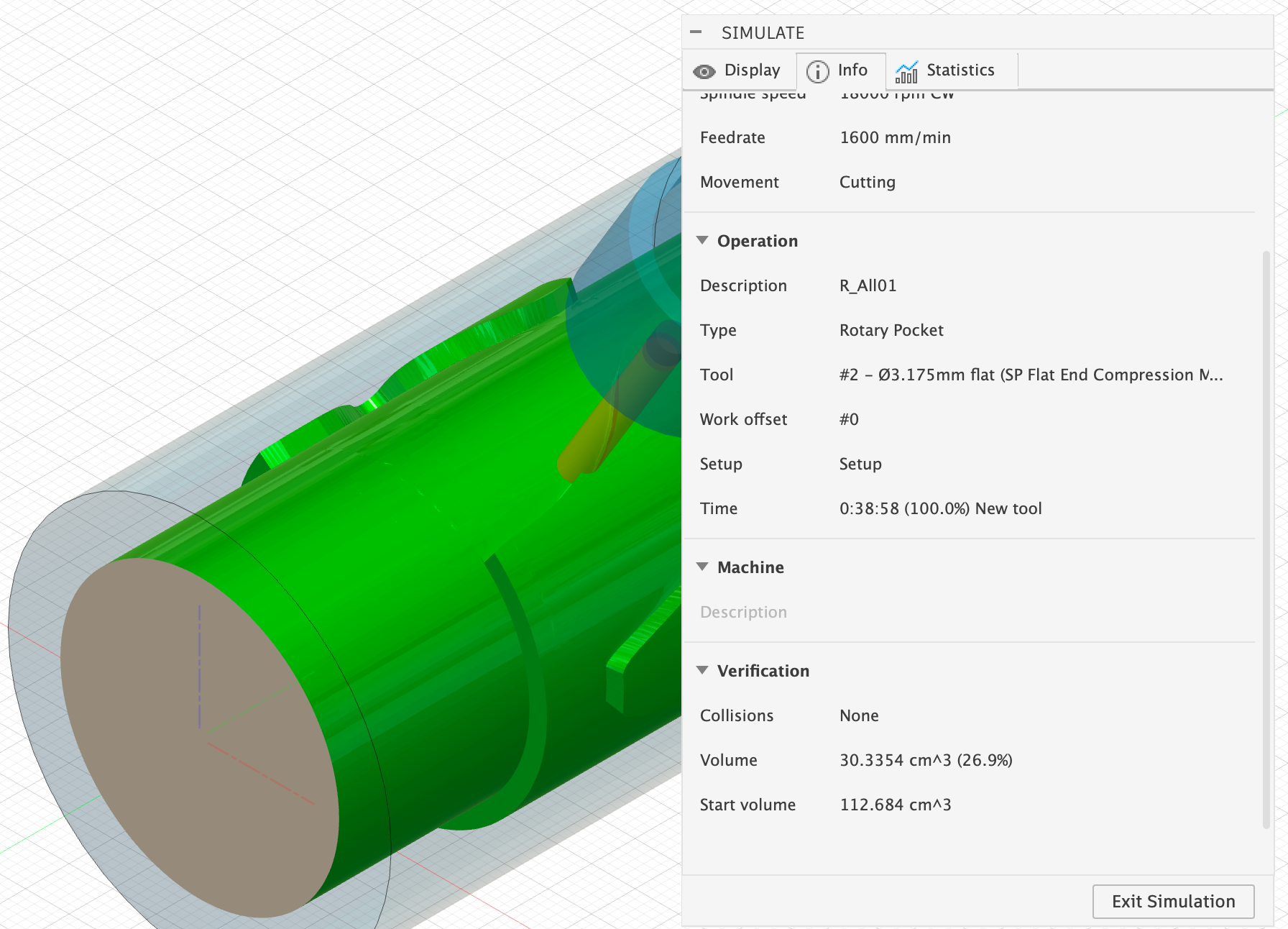
Task: Select the Tool value #2 Ø3.175mm flat
Action: pos(1031,375)
